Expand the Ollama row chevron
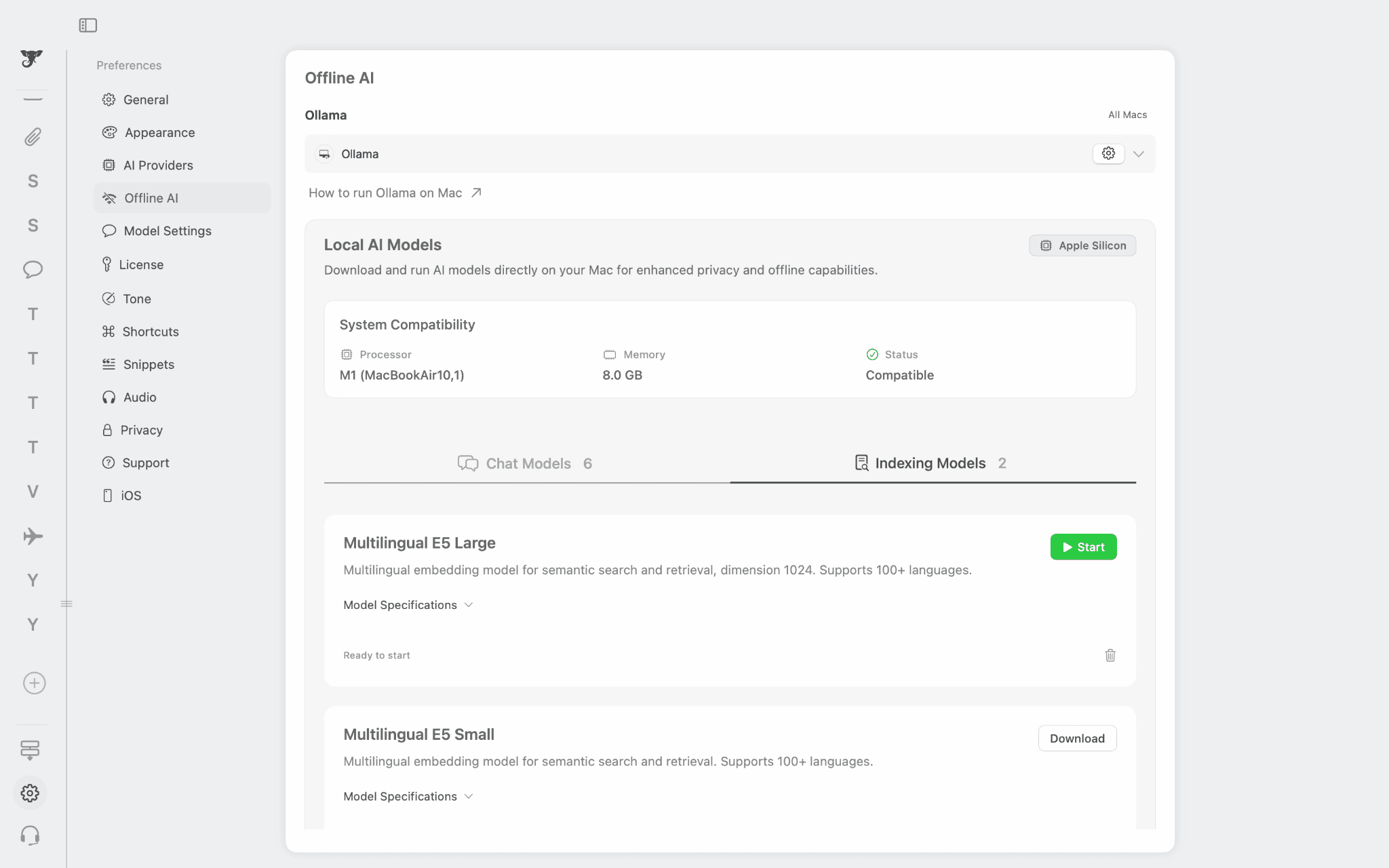Image resolution: width=1389 pixels, height=868 pixels. pyautogui.click(x=1139, y=153)
